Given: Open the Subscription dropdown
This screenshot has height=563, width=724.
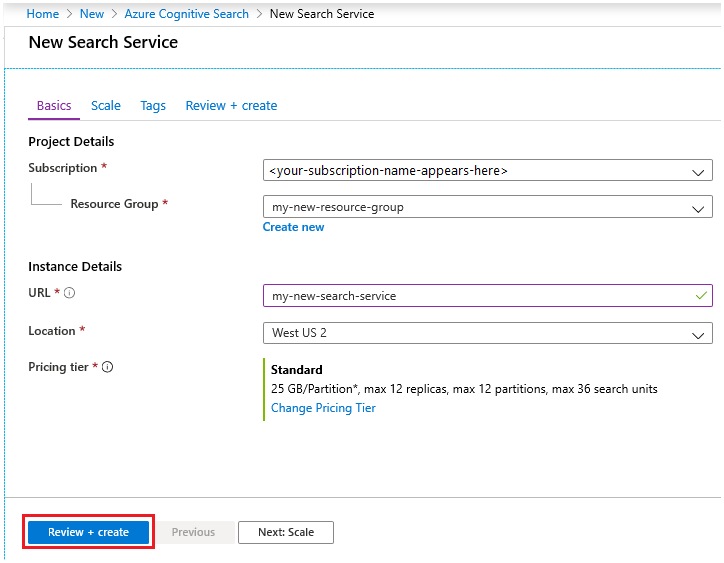Looking at the screenshot, I should pyautogui.click(x=487, y=171).
